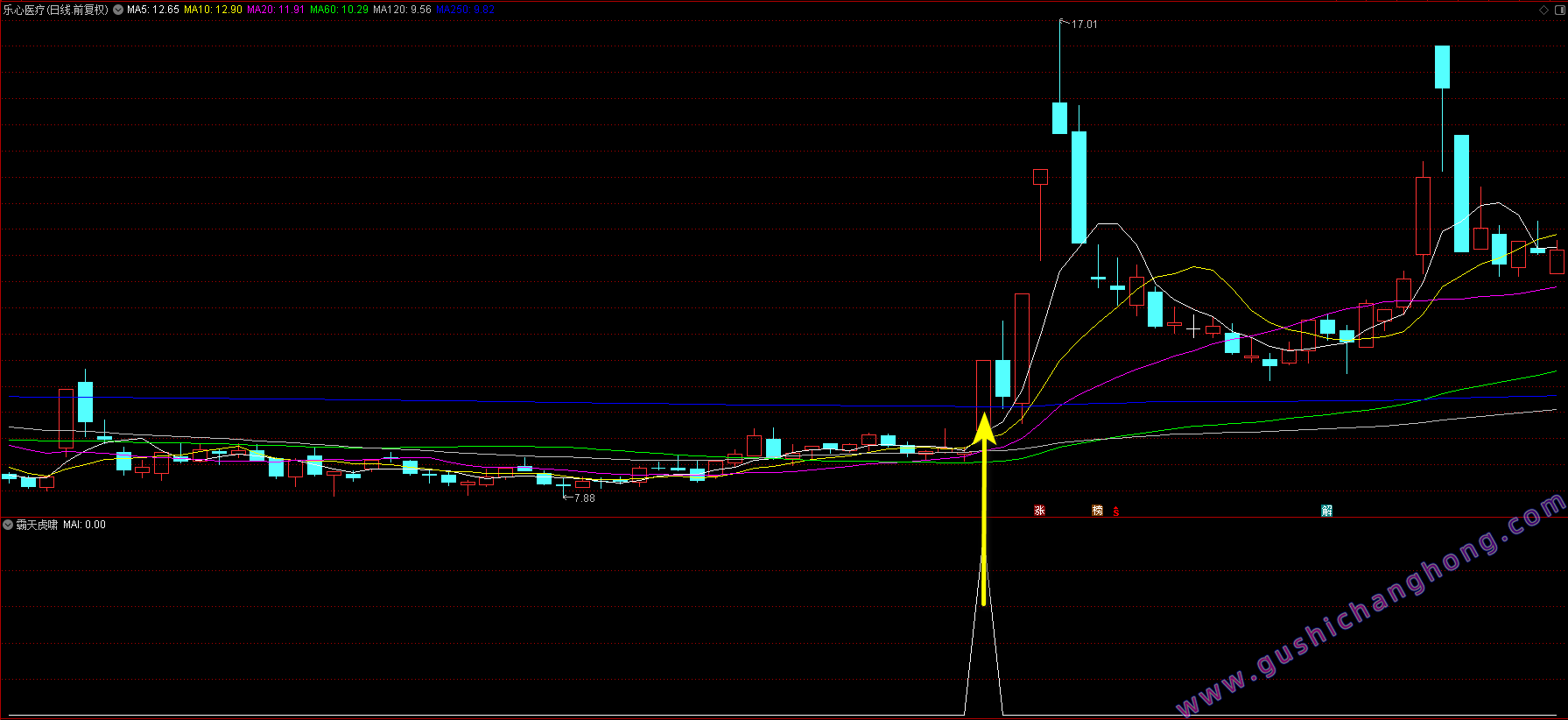The image size is (1568, 720).
Task: Select the magenta MA20: 11.91 label
Action: click(x=276, y=10)
